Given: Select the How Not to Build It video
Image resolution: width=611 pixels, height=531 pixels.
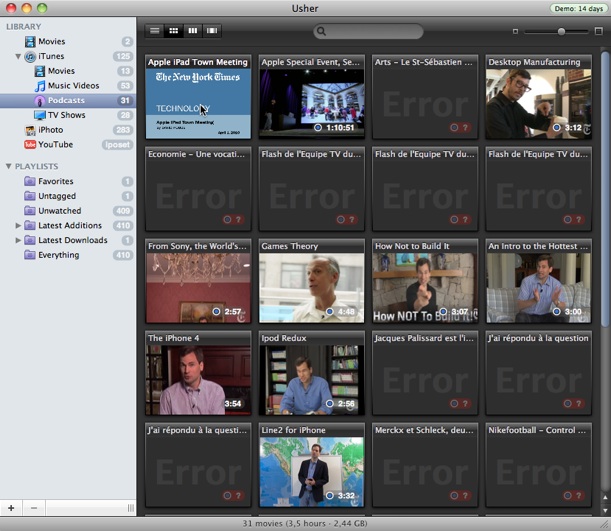Looking at the screenshot, I should point(425,281).
